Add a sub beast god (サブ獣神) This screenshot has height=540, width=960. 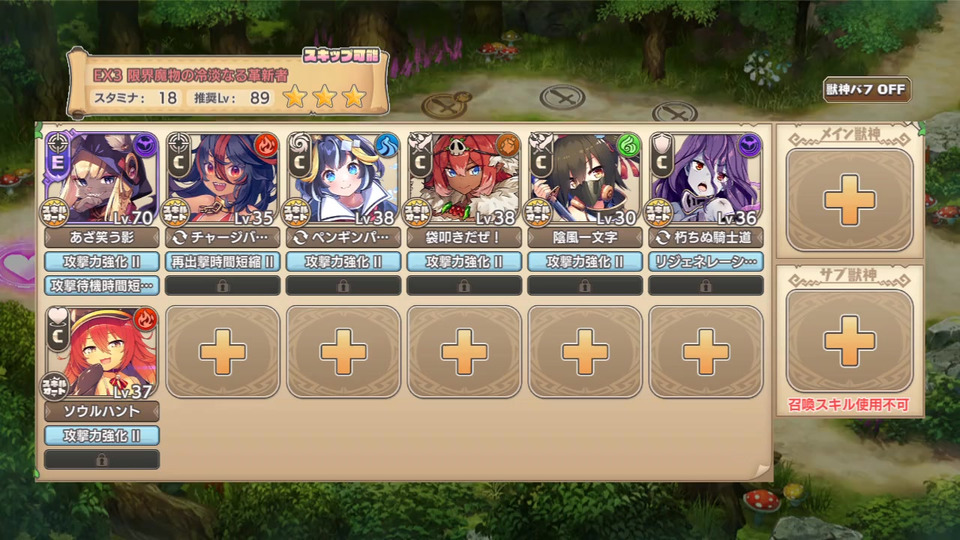pos(849,341)
